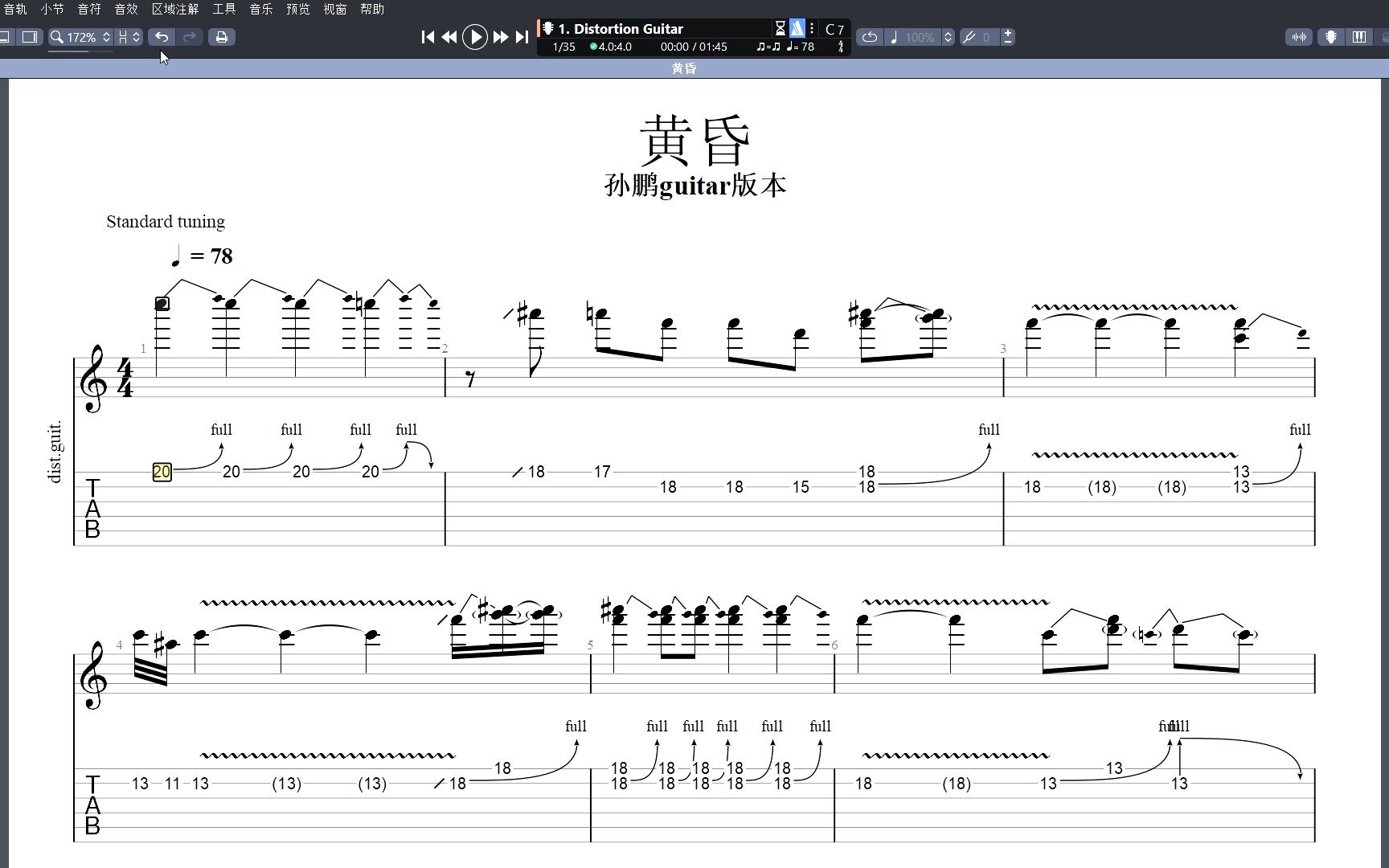Toggle loop playback button

coord(869,37)
